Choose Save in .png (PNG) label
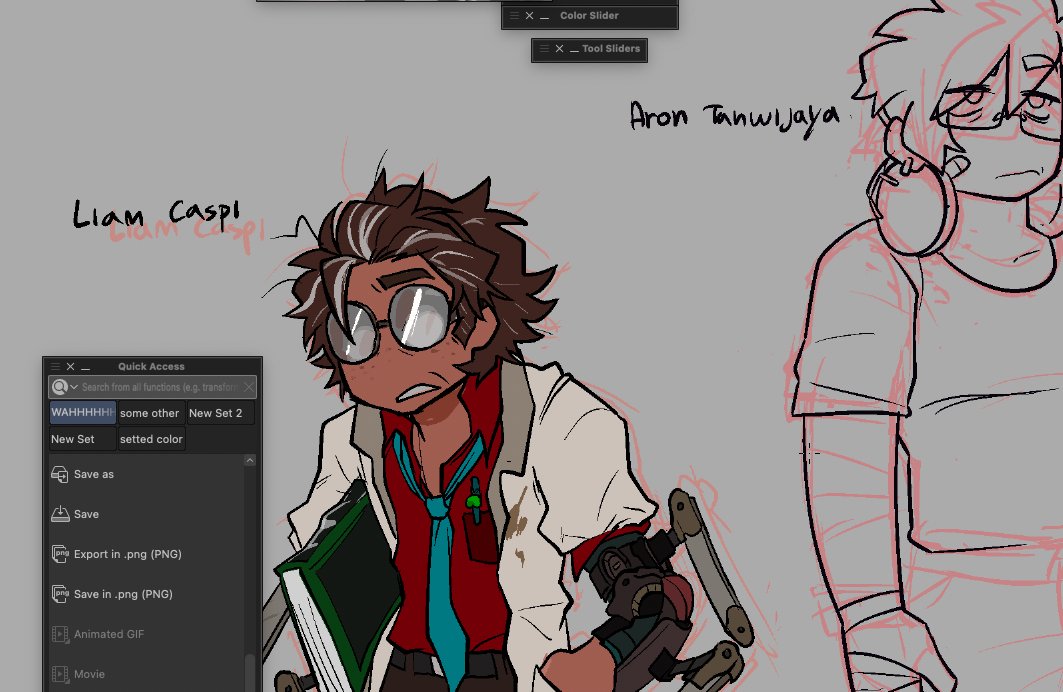Image resolution: width=1063 pixels, height=692 pixels. pos(123,594)
